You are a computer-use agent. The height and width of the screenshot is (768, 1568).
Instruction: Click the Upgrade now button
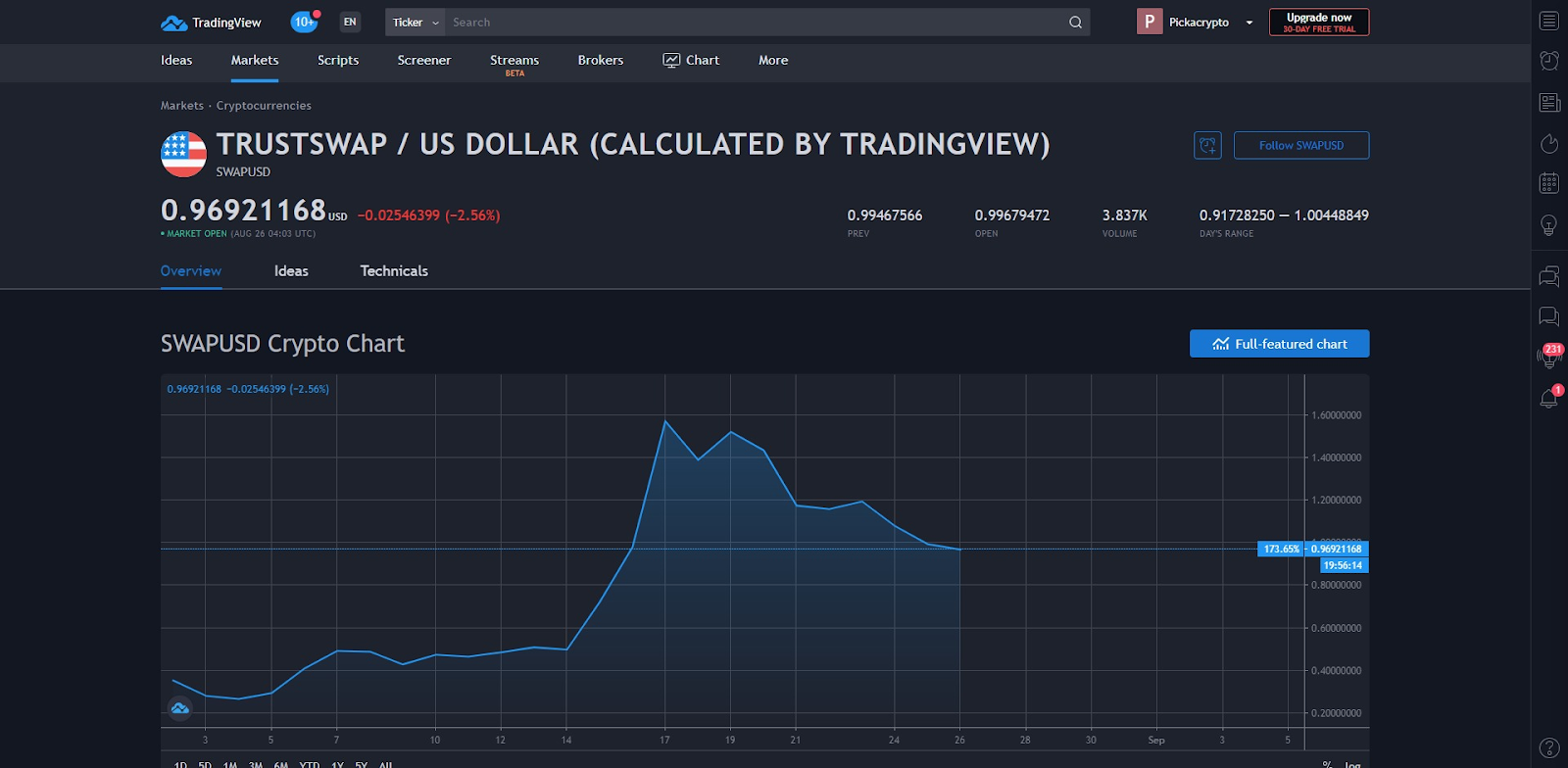(1319, 22)
